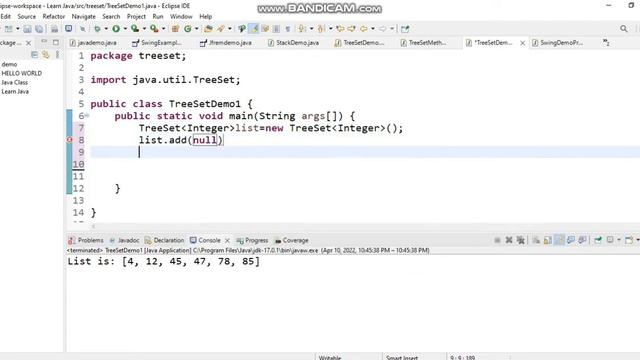Run the program with green Run button
The image size is (640, 360).
[116, 29]
